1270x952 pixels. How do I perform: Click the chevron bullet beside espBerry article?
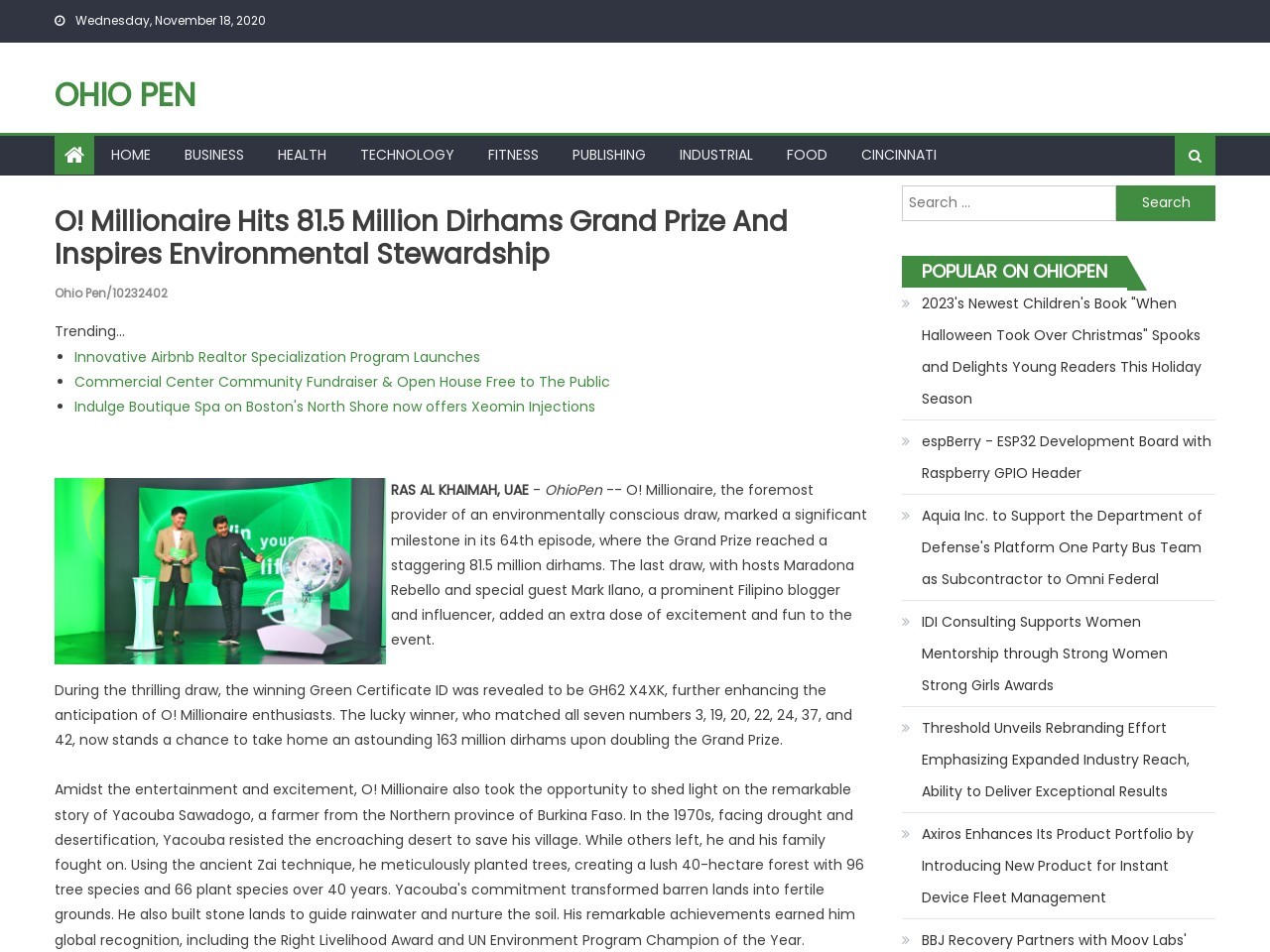(x=906, y=441)
